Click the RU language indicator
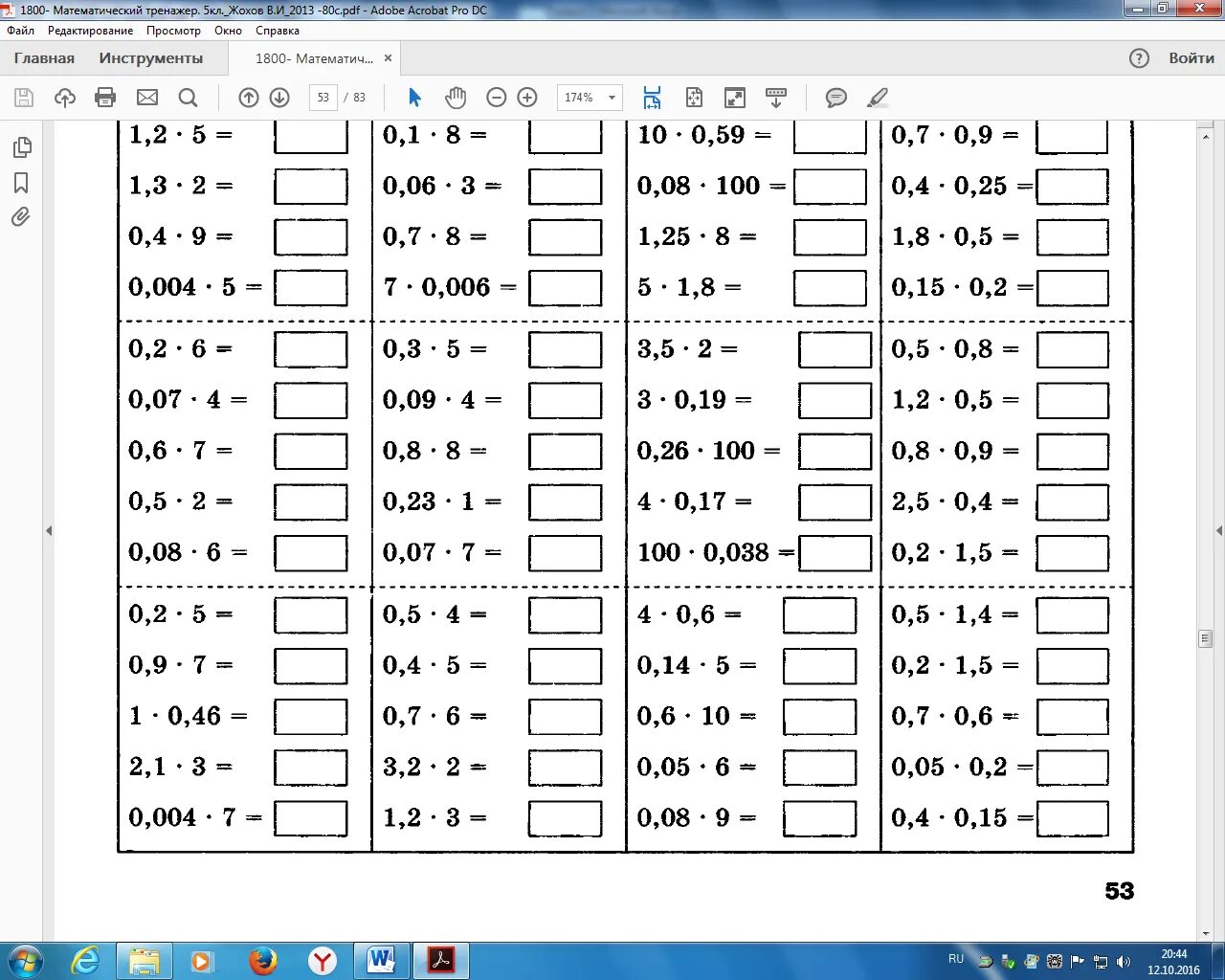Image resolution: width=1225 pixels, height=980 pixels. [x=956, y=959]
